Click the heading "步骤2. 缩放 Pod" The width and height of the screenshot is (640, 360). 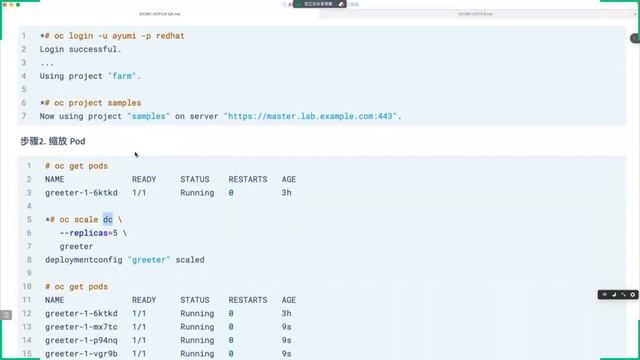[x=53, y=141]
